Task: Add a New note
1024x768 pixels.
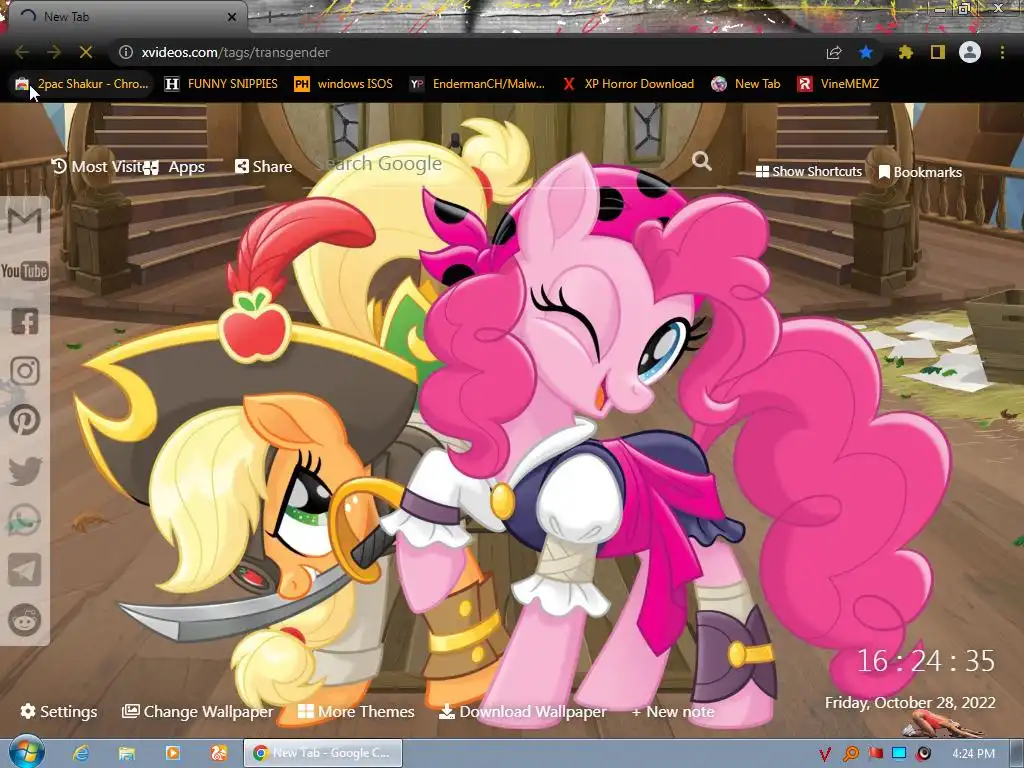Action: pos(673,711)
